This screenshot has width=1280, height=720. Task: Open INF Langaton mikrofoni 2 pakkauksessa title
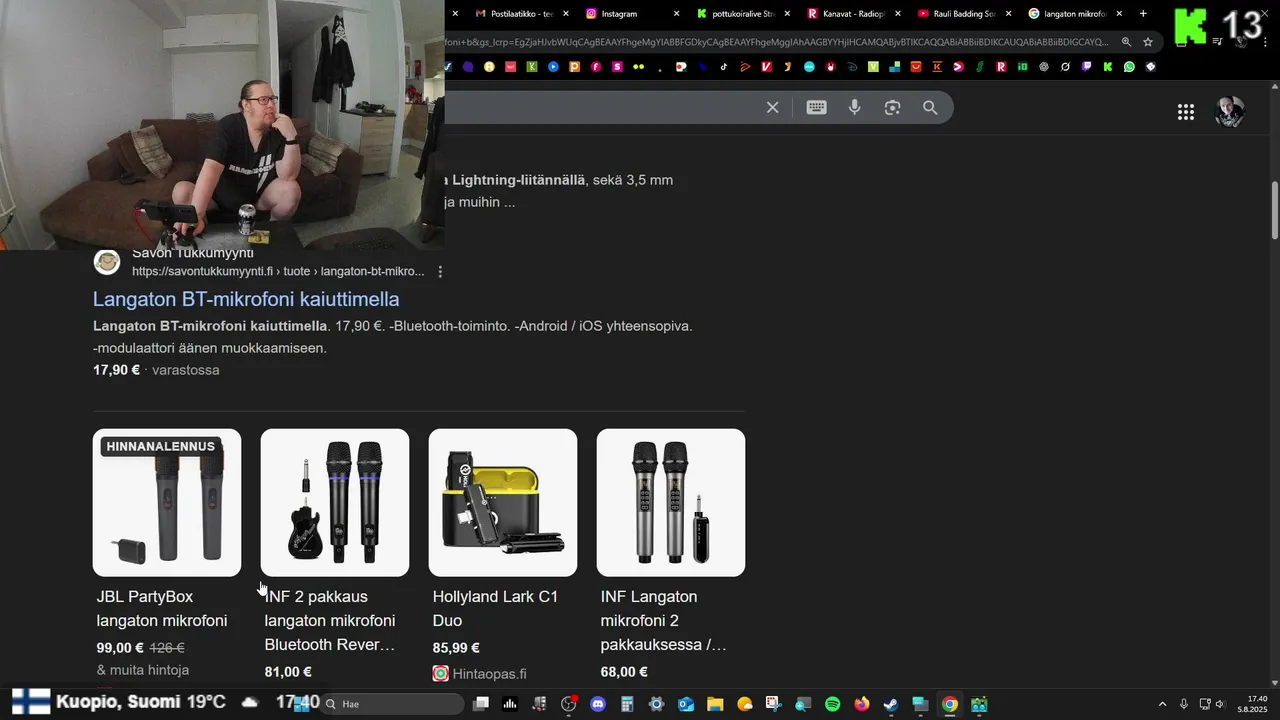664,621
